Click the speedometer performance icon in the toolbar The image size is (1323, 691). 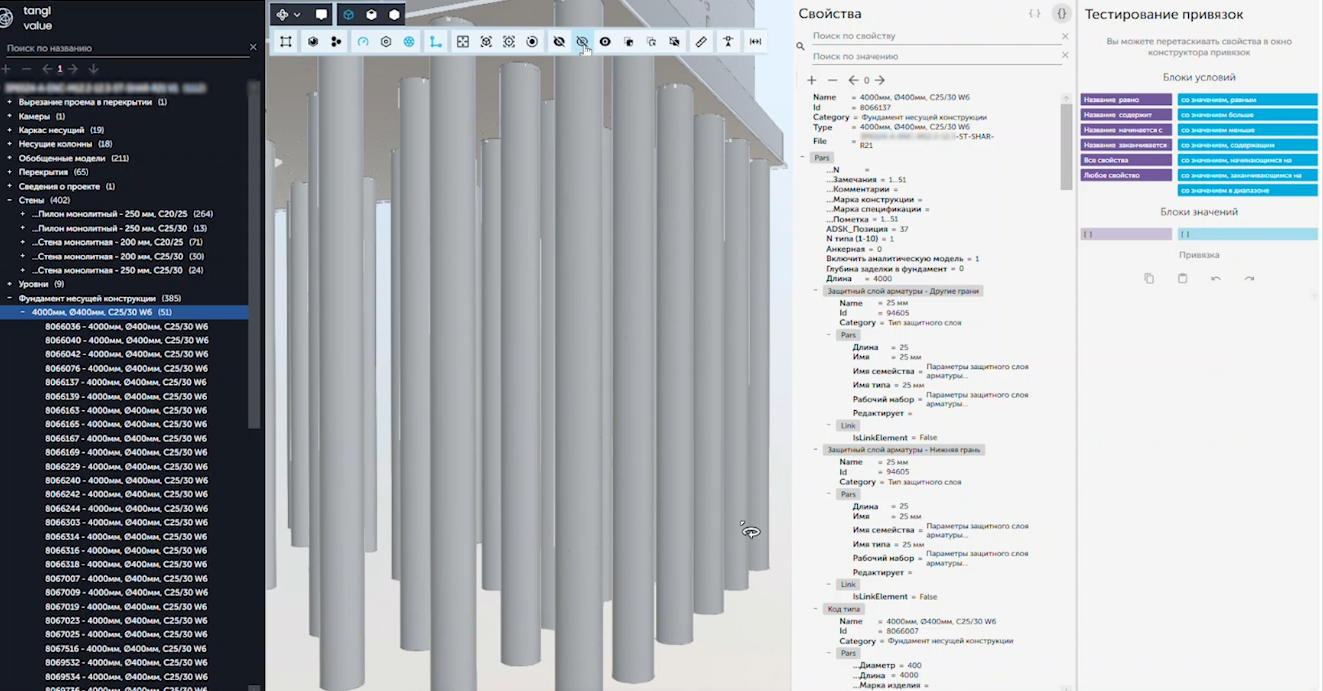click(363, 42)
